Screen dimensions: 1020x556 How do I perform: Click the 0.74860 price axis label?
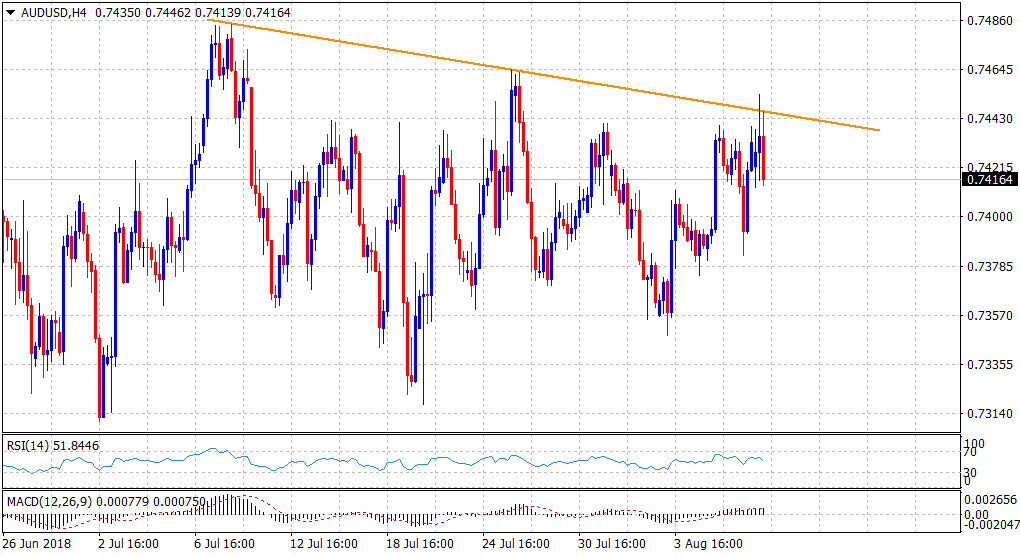pos(988,20)
